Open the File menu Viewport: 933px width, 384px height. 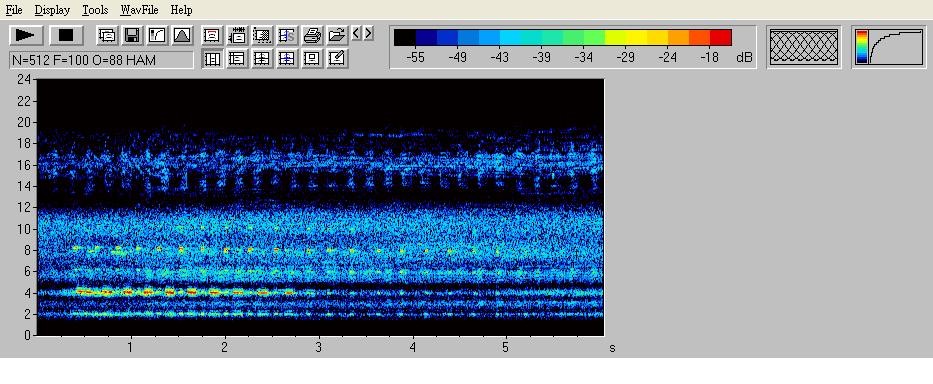click(14, 10)
